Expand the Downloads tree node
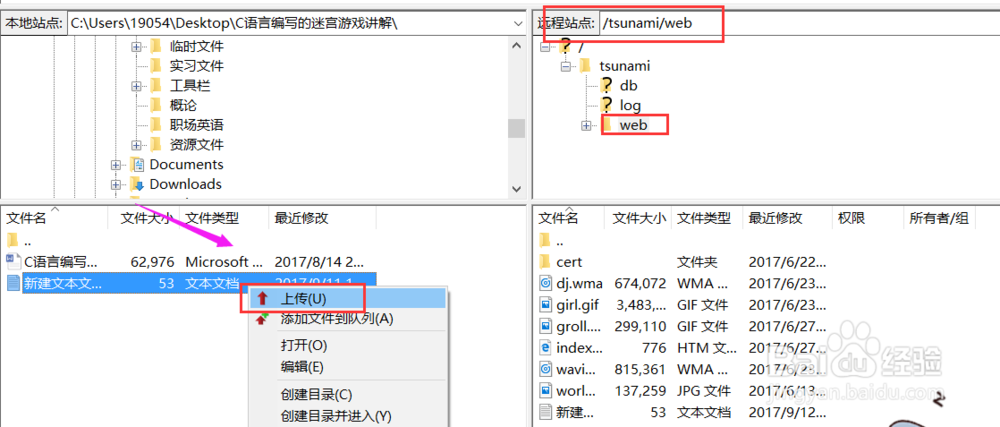1000x427 pixels. tap(115, 185)
